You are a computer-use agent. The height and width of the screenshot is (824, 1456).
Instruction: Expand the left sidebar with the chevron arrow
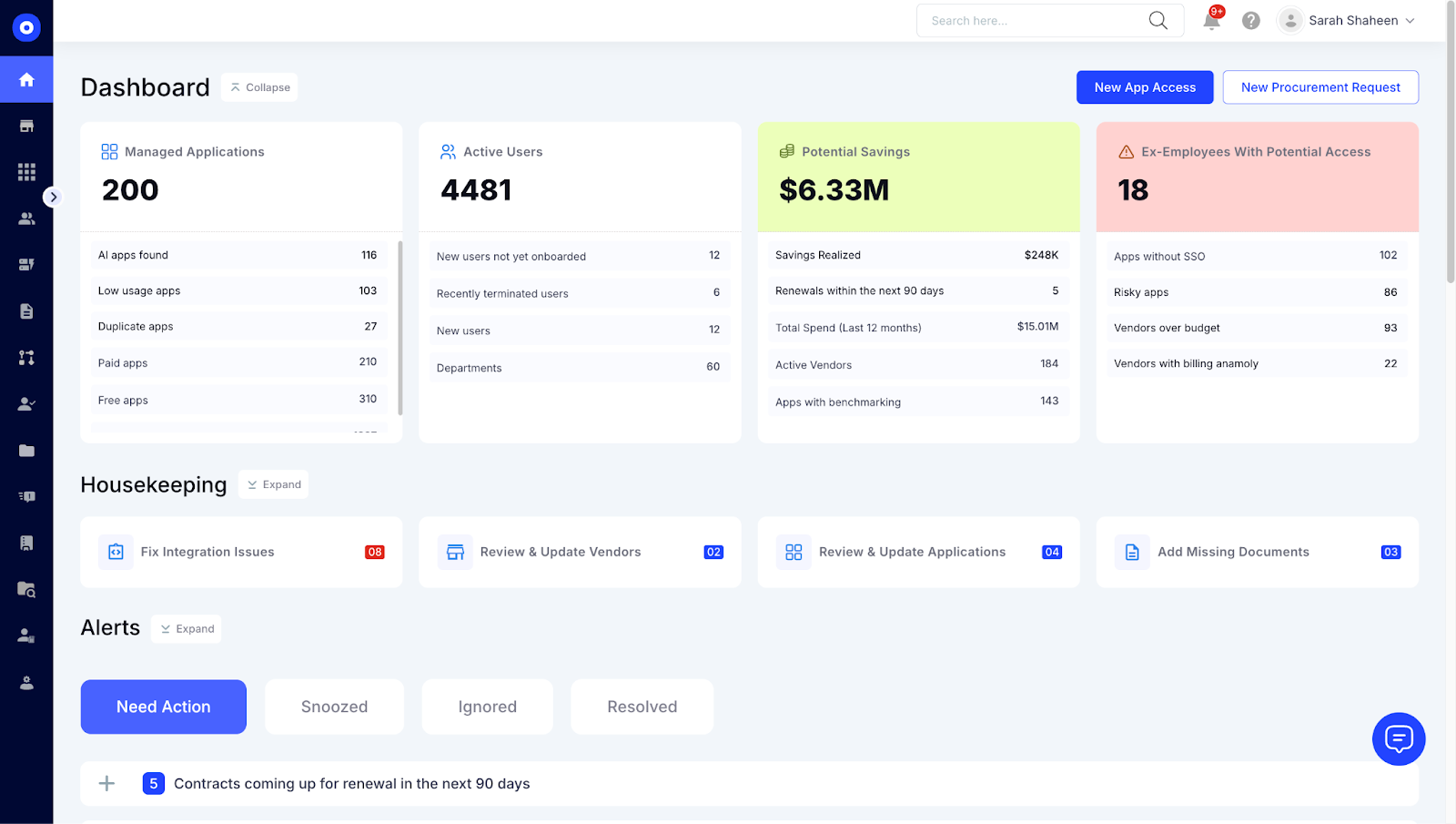pyautogui.click(x=54, y=196)
